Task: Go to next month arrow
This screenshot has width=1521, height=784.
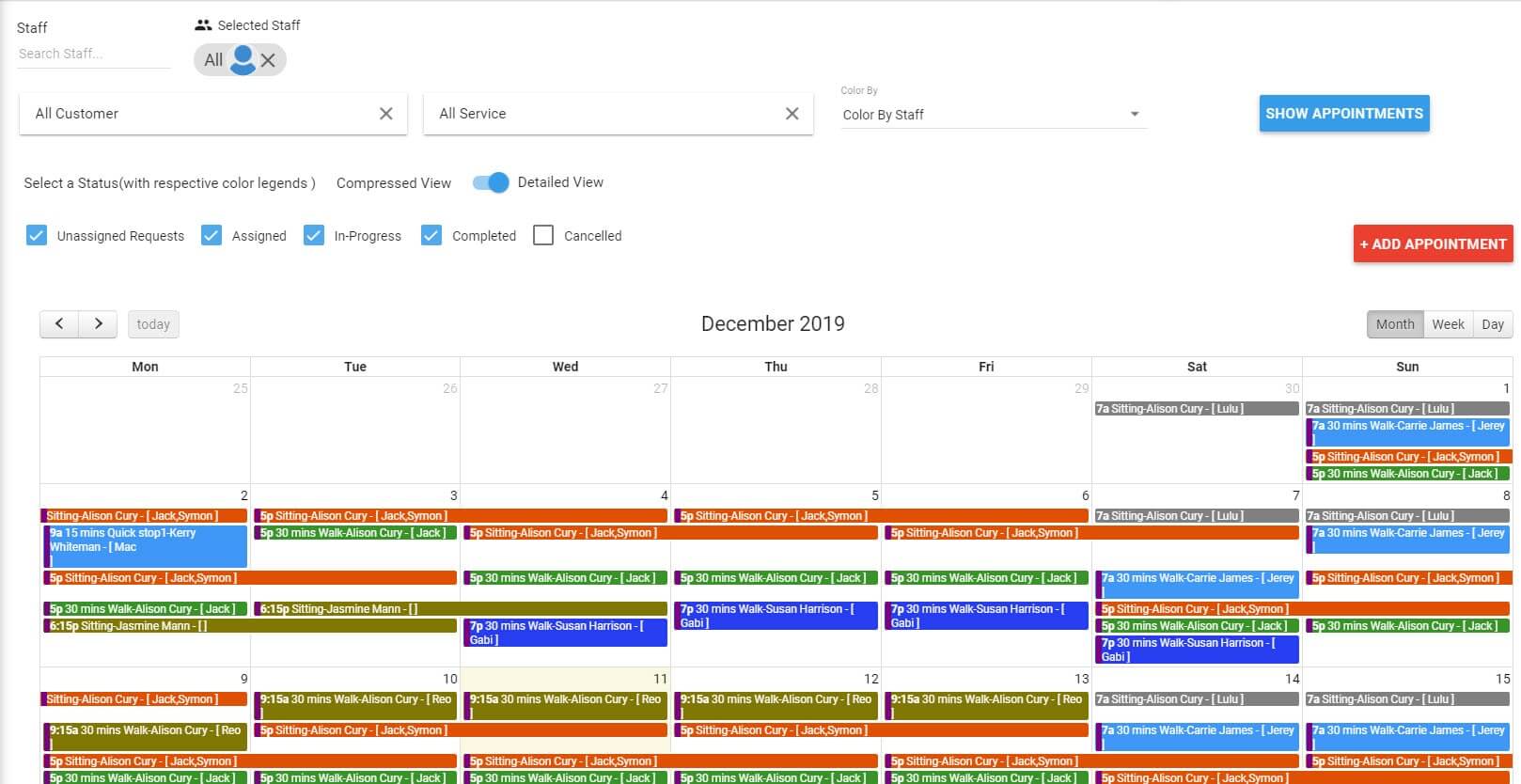Action: [98, 324]
